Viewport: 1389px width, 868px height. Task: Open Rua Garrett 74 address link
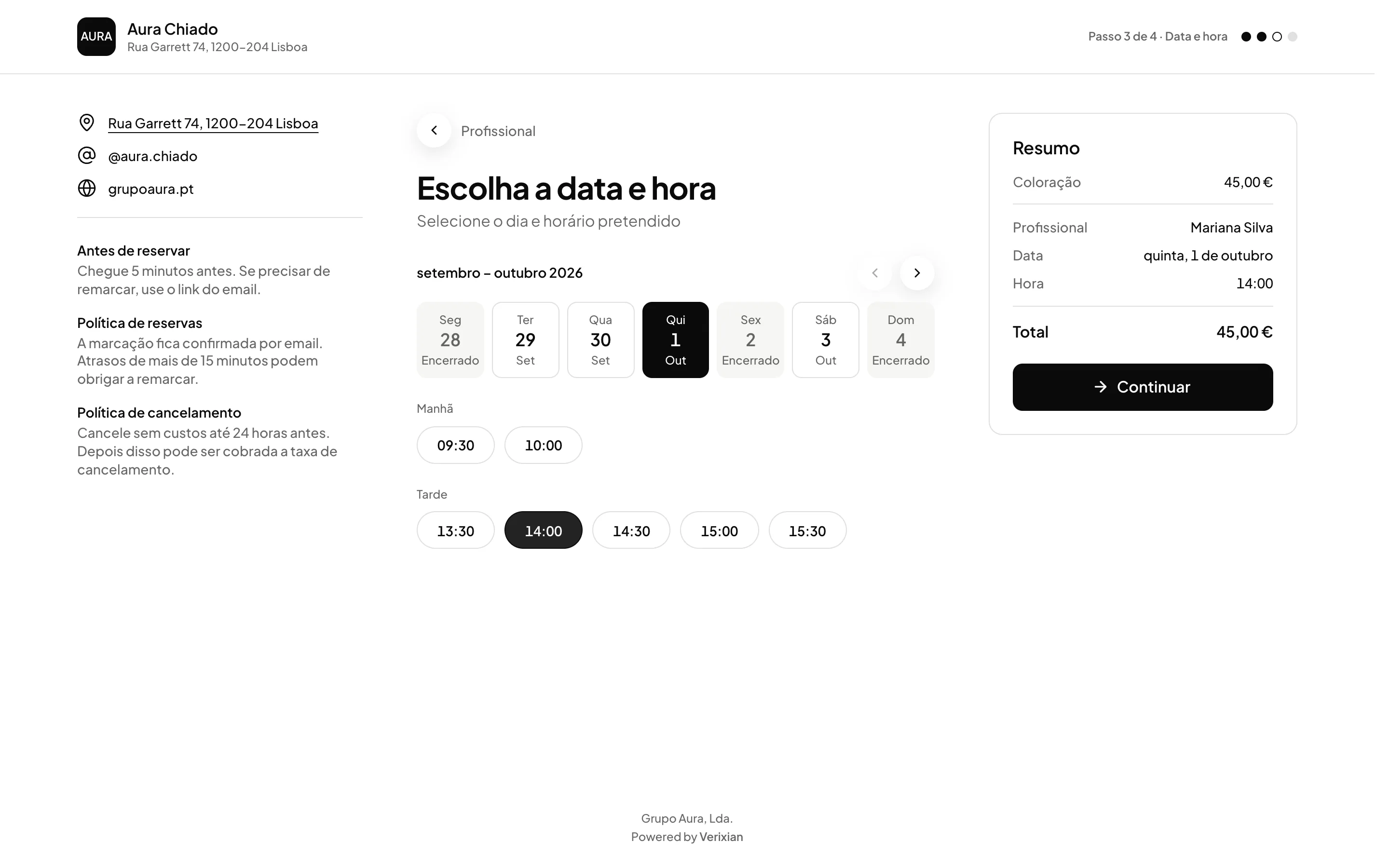point(213,123)
